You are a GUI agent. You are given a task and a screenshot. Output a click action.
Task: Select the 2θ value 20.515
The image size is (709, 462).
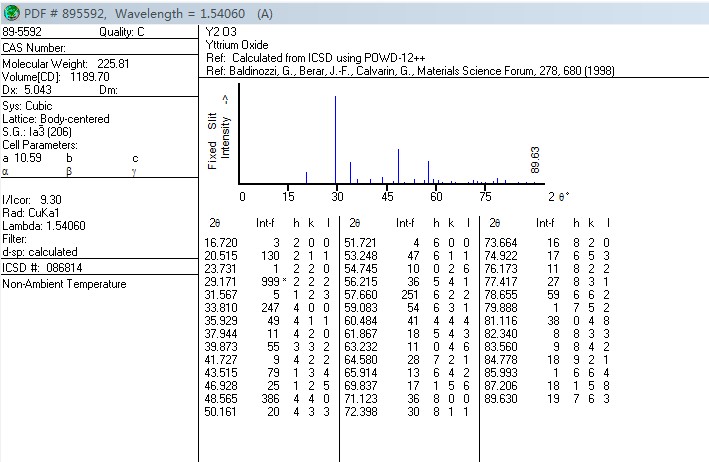221,256
